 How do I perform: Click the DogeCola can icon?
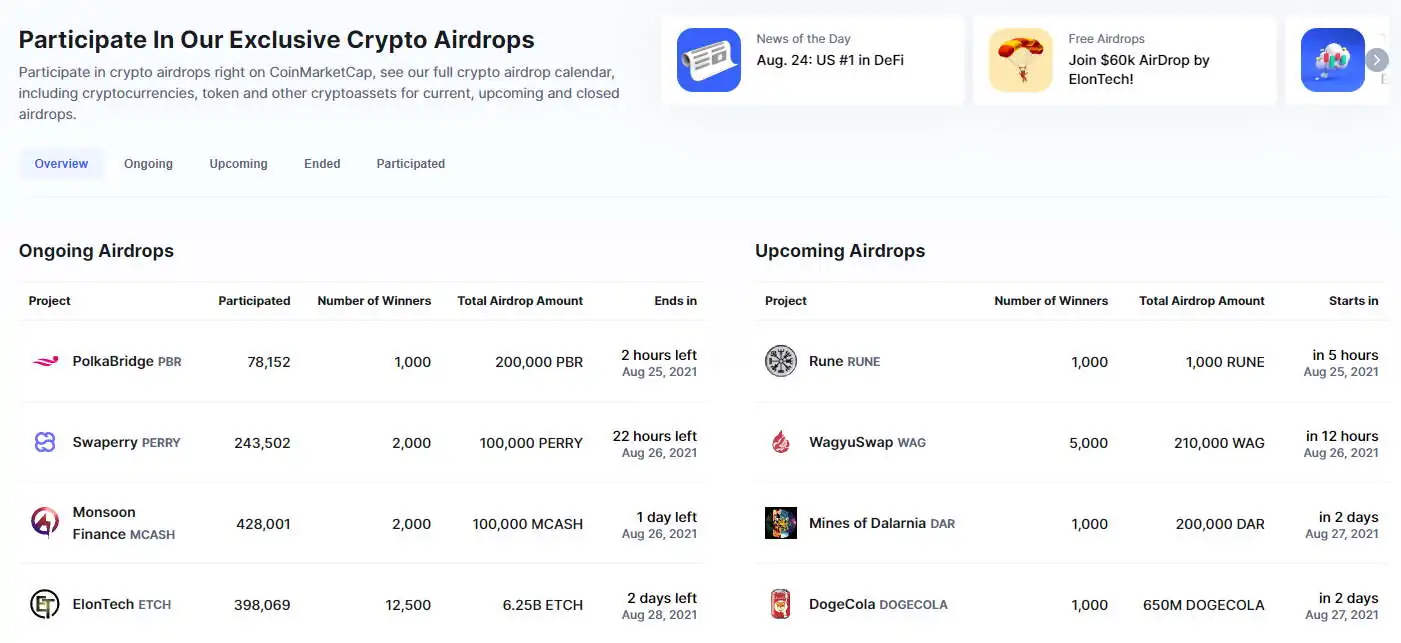coord(781,604)
